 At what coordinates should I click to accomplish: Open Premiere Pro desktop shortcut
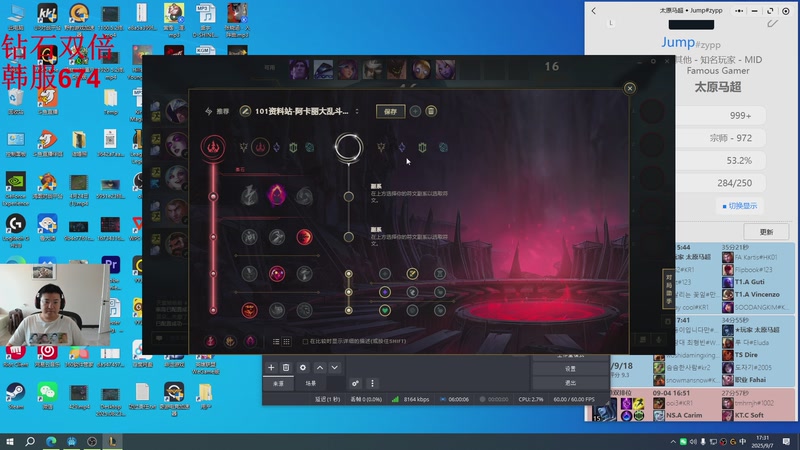coord(111,265)
